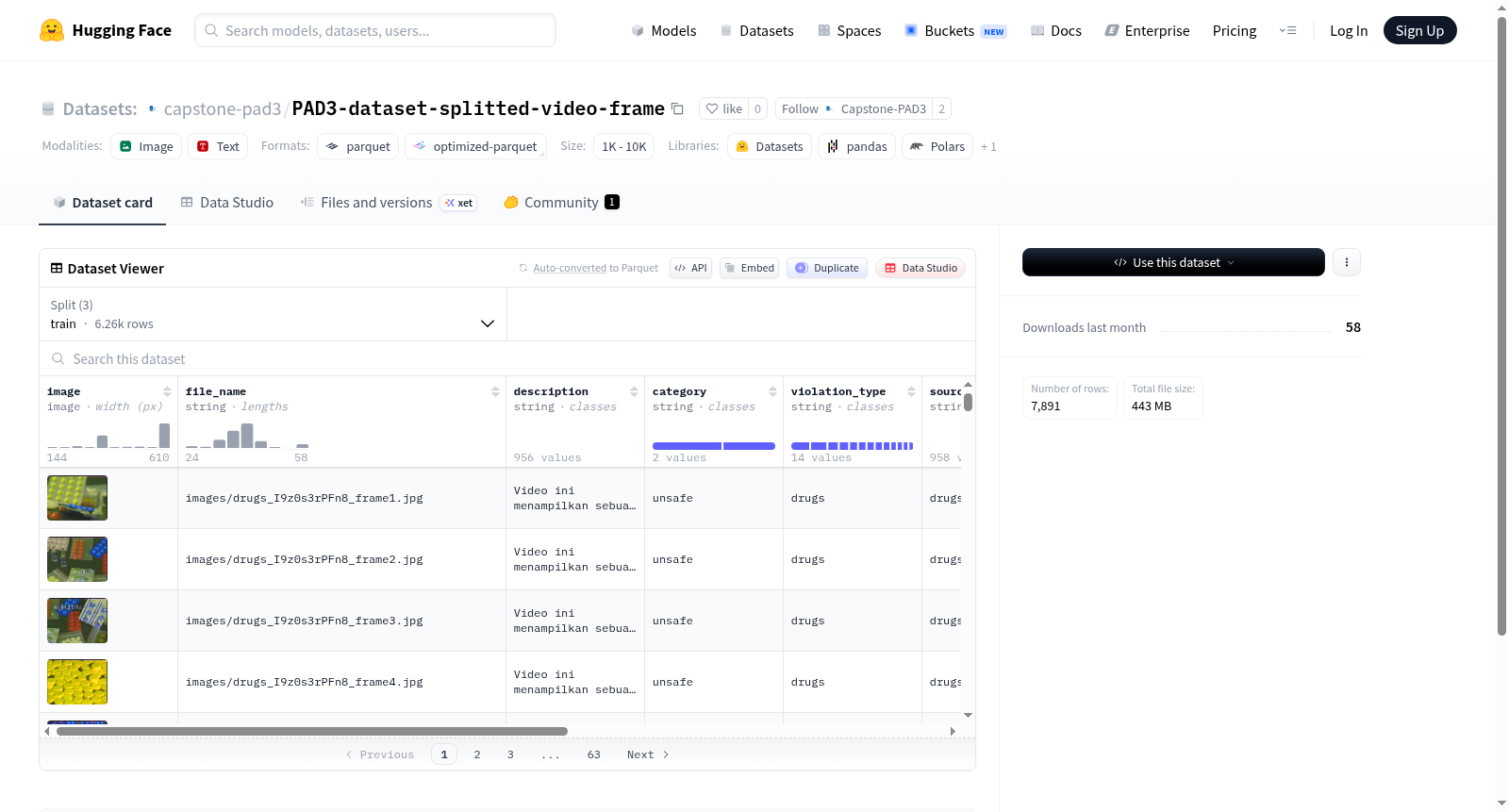Click the Embed button

point(750,268)
